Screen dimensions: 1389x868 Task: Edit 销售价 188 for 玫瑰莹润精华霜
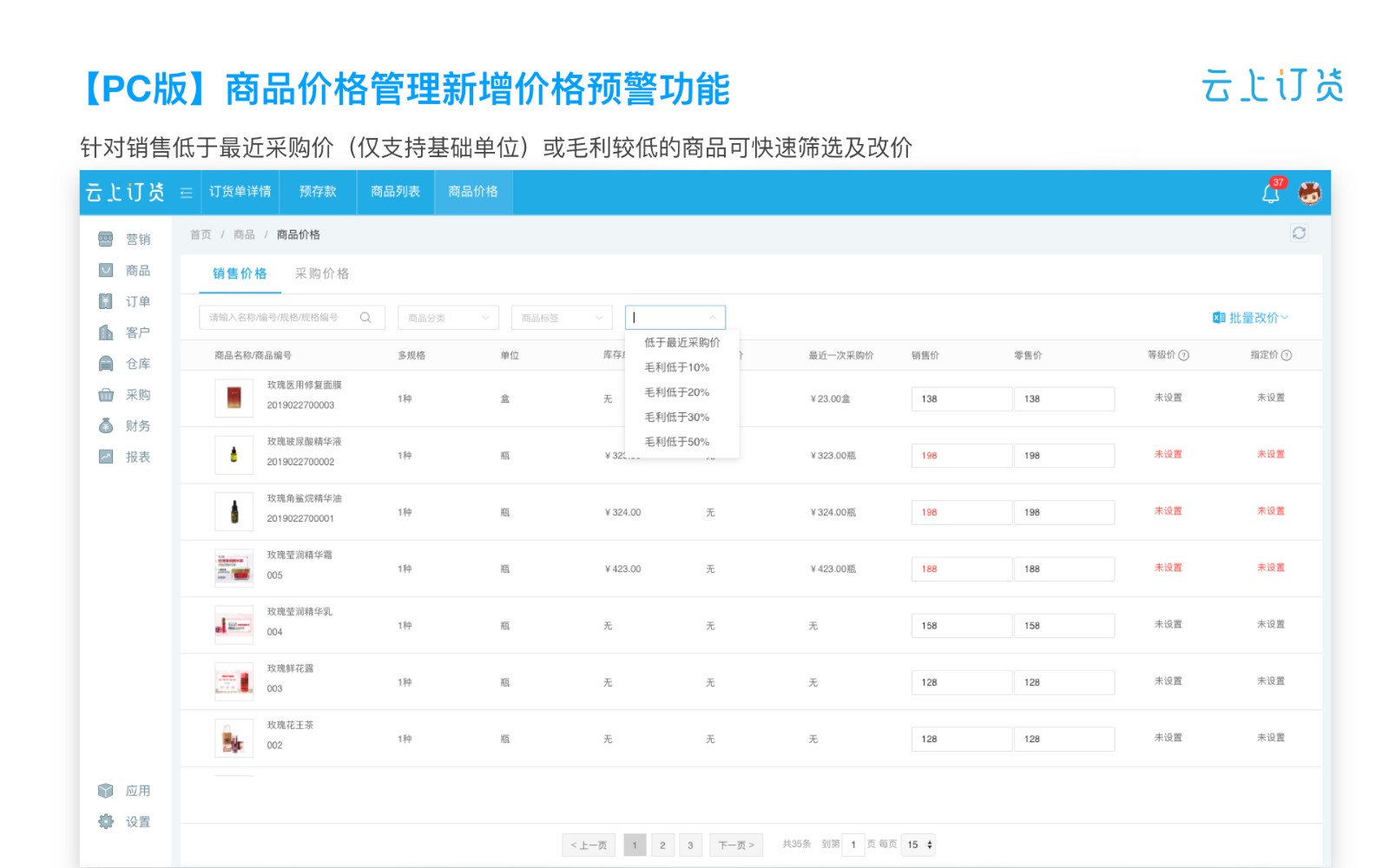point(961,569)
